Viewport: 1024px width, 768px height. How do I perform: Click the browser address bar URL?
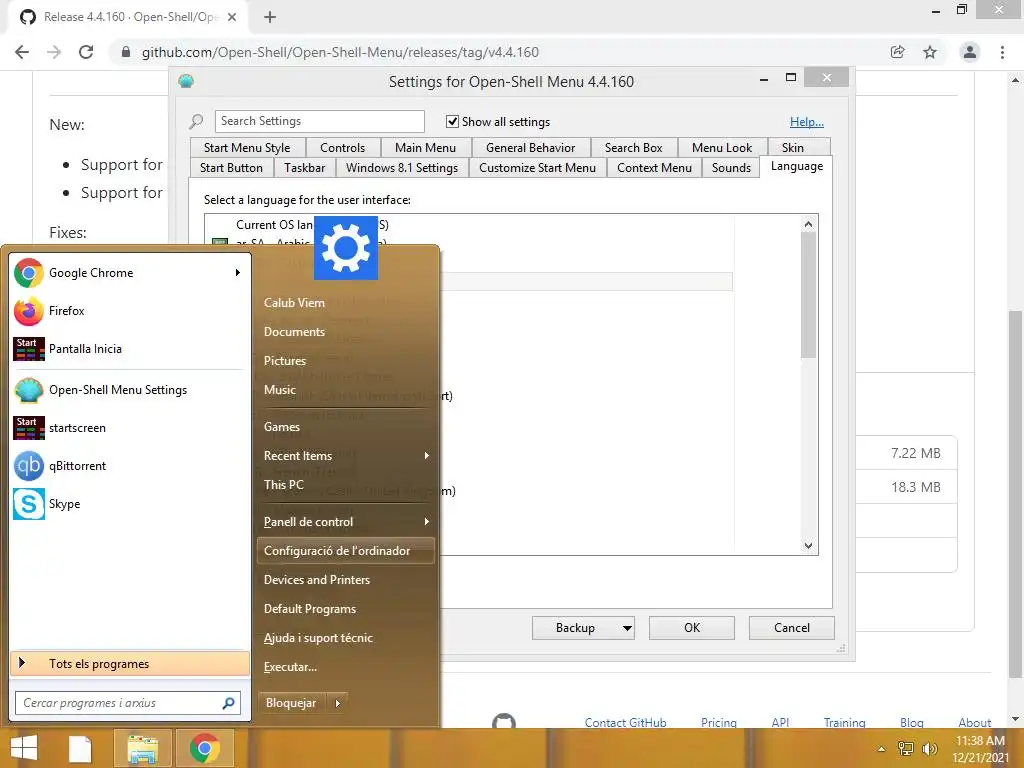340,52
